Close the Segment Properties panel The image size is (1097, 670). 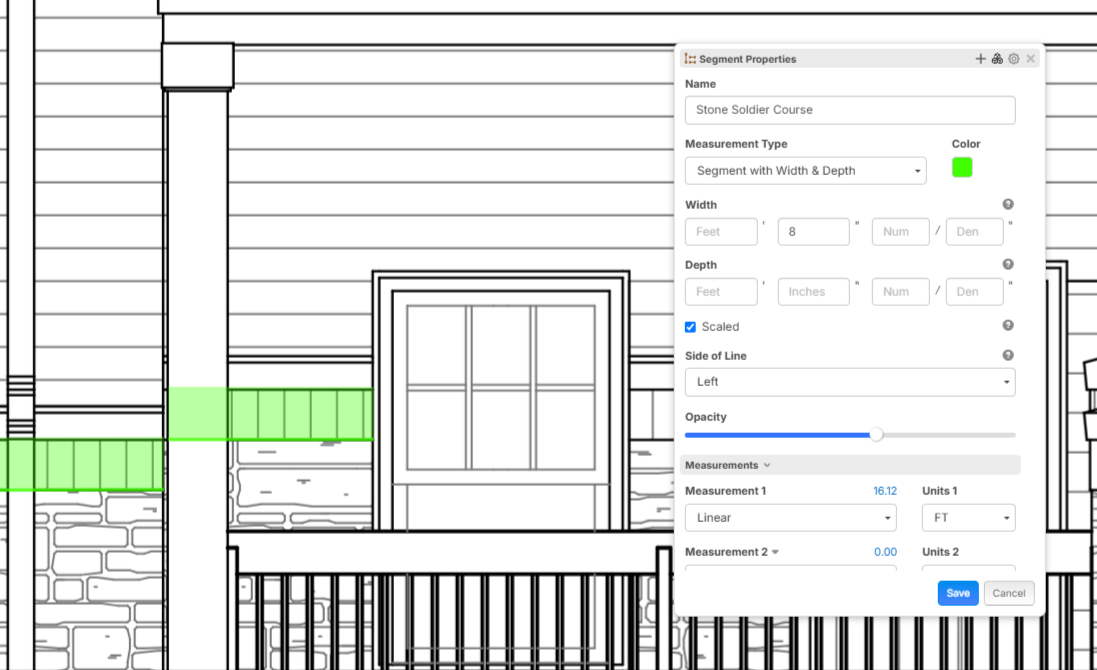click(x=1031, y=59)
